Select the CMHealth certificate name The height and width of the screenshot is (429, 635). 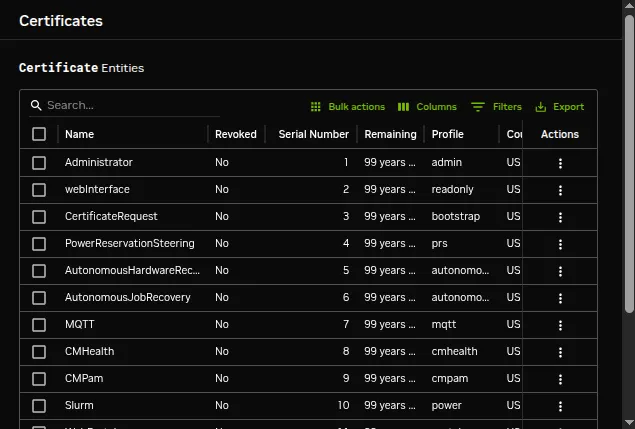[x=89, y=351]
